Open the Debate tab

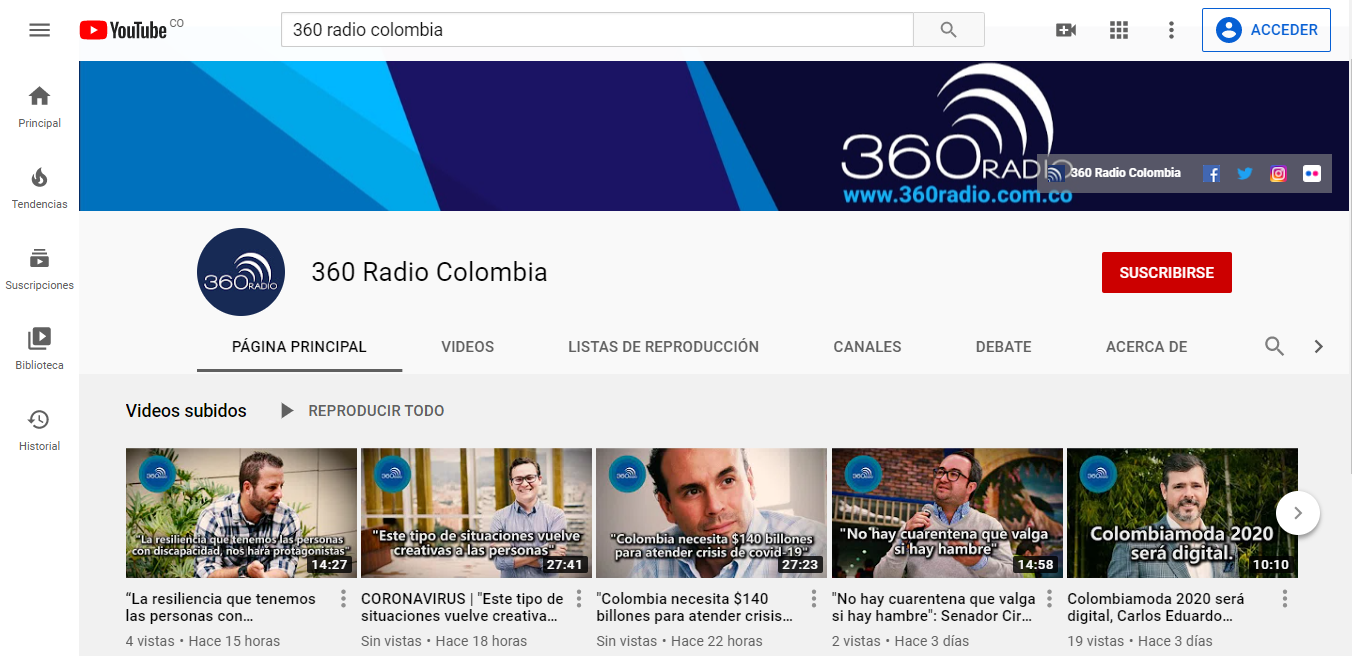(1003, 347)
